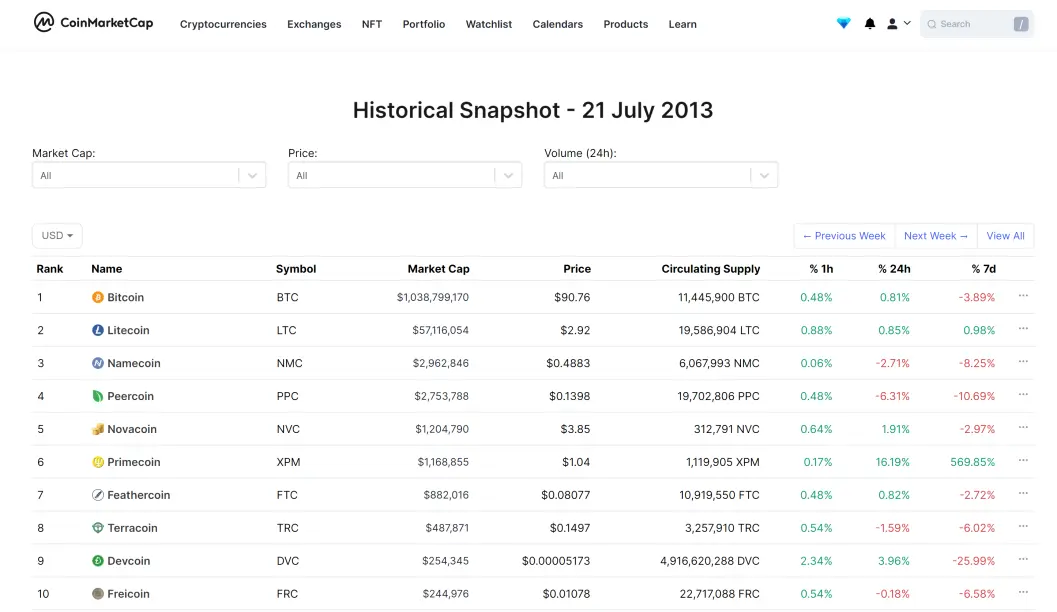
Task: Click the Rank column header
Action: 49,269
